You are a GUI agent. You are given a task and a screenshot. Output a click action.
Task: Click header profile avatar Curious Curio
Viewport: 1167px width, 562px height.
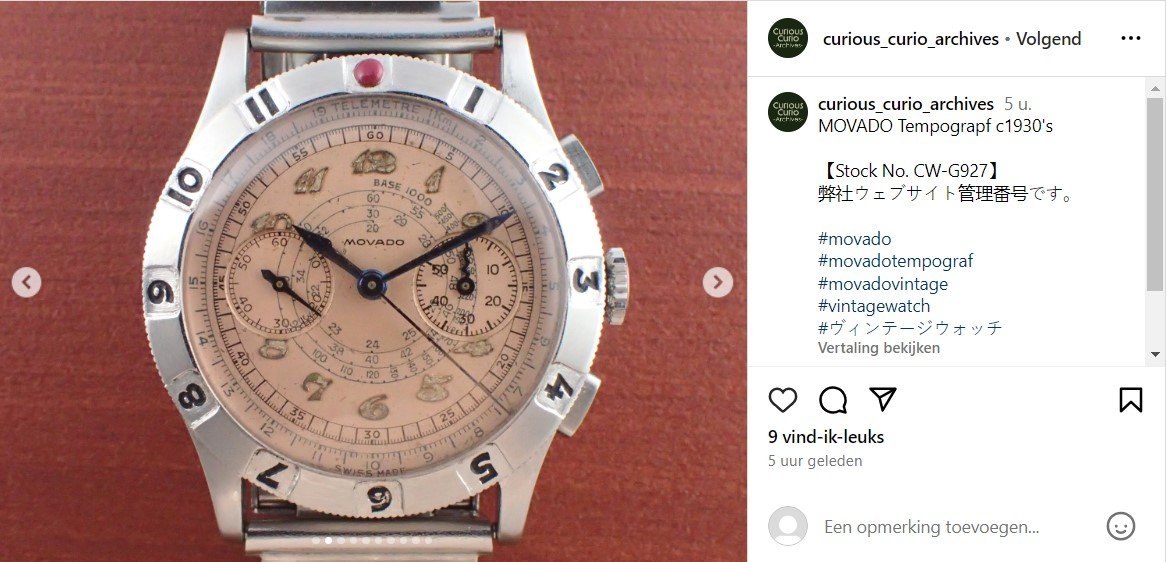click(x=788, y=38)
